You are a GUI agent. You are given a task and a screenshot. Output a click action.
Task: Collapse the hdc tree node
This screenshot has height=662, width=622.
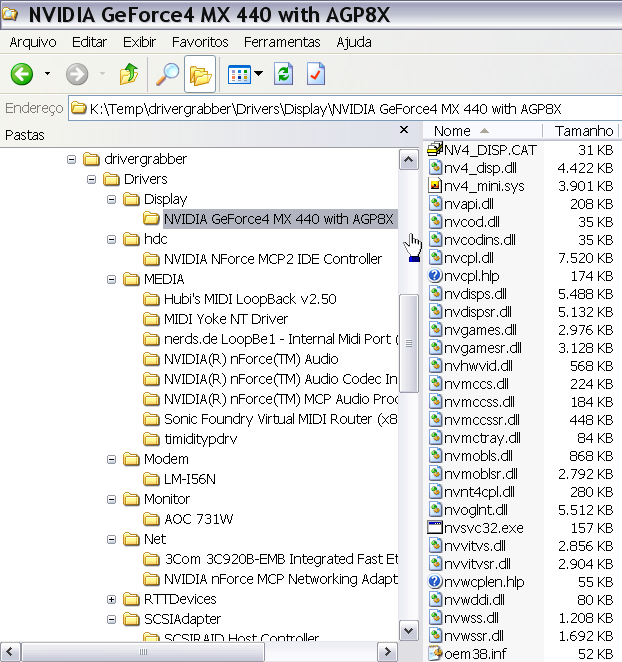(x=111, y=239)
